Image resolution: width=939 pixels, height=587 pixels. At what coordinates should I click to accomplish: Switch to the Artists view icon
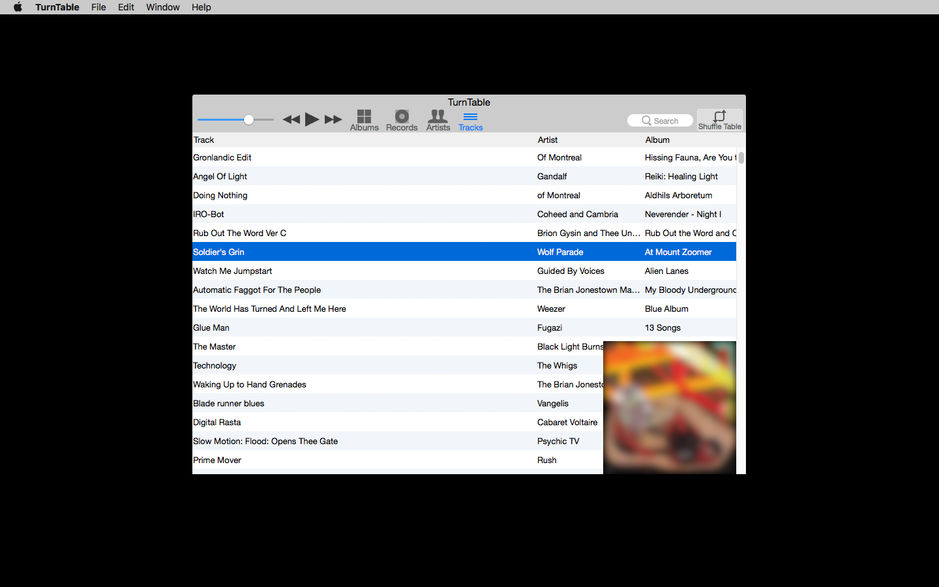pos(437,118)
